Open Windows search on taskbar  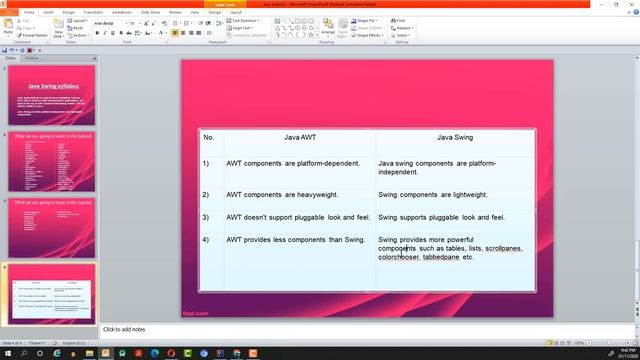point(24,353)
